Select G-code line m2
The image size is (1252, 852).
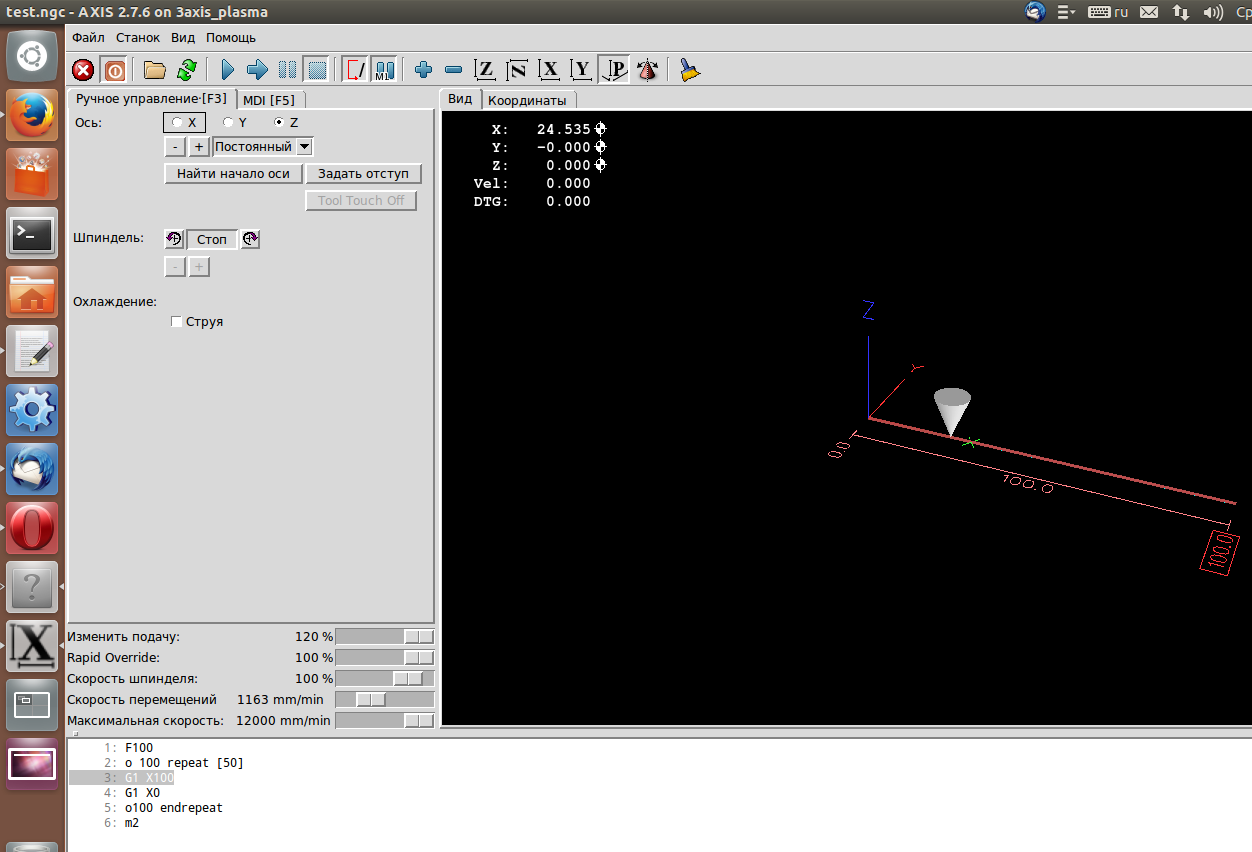(132, 823)
